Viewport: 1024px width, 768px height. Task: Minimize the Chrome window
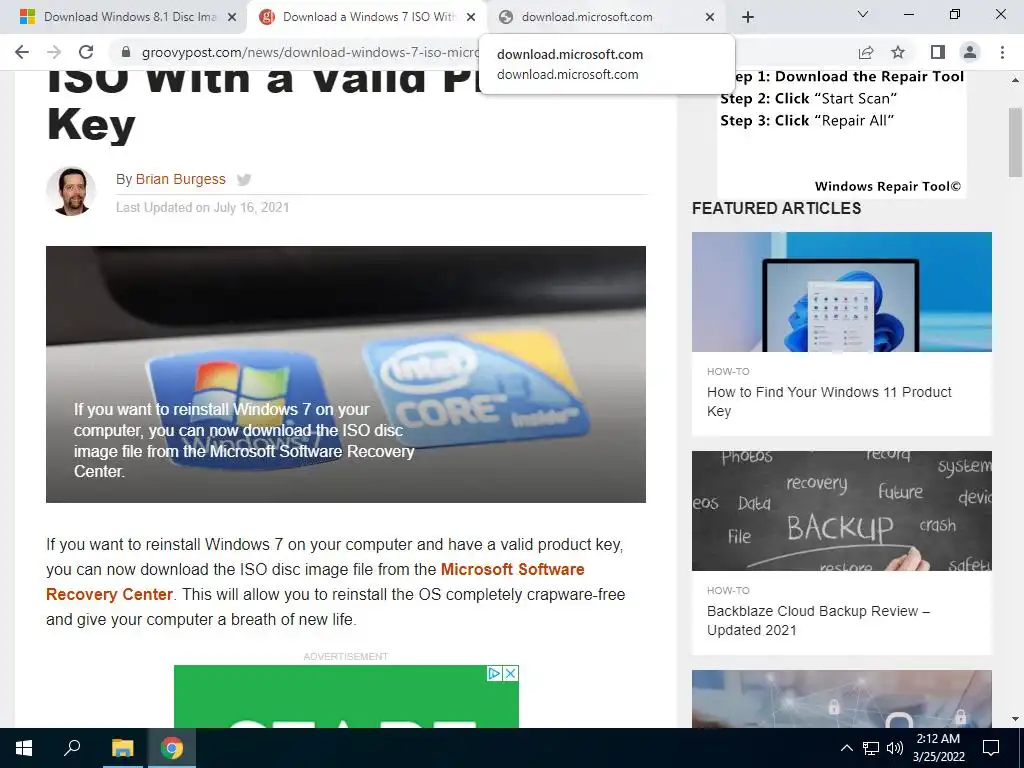pos(908,14)
